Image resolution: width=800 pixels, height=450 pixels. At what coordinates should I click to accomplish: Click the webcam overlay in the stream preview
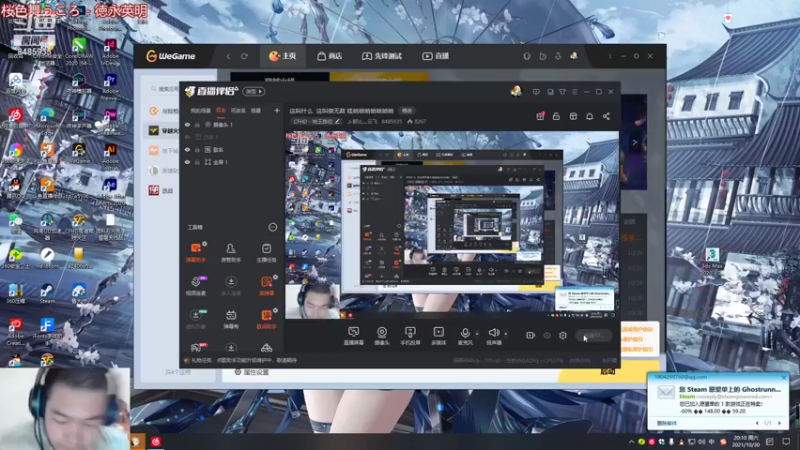coord(312,301)
